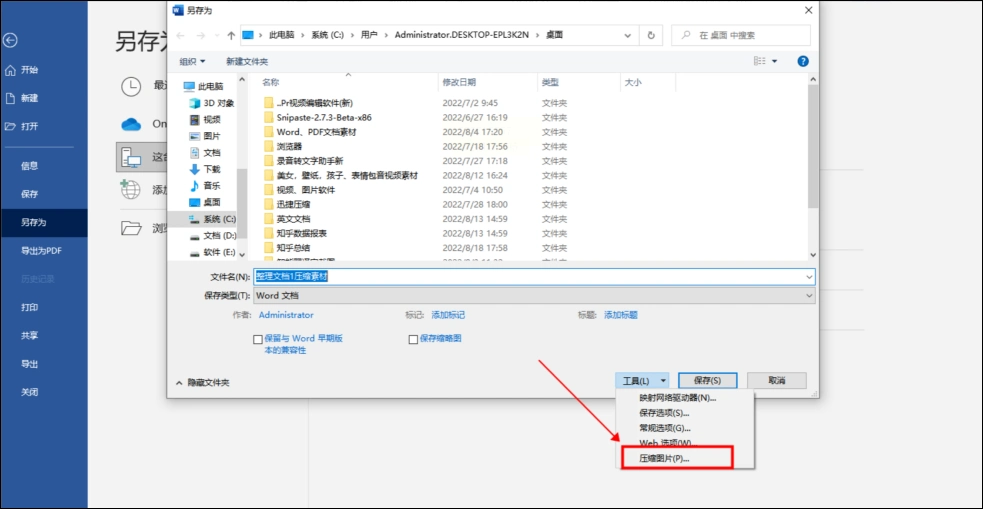983x509 pixels.
Task: Open the 保存类型 Word 文档 dropdown
Action: [534, 295]
